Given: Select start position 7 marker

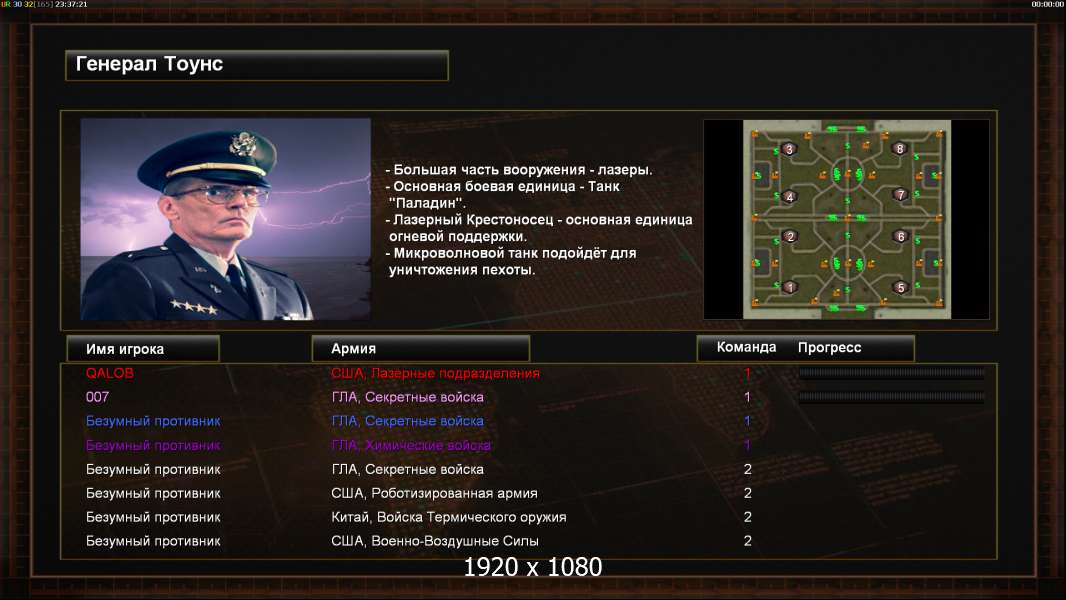Looking at the screenshot, I should click(901, 195).
